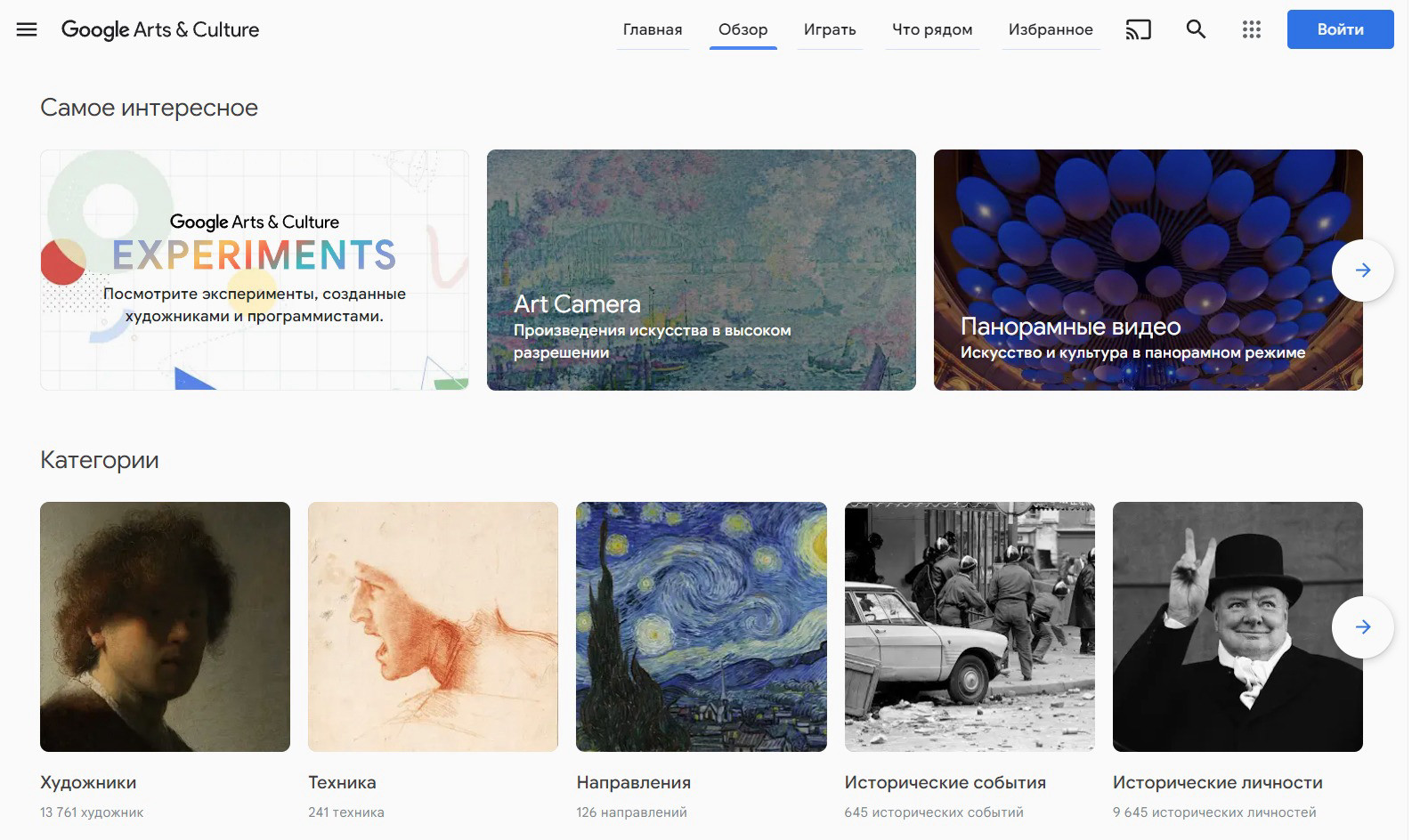Open the Cast icon
The image size is (1412, 840).
[1138, 29]
